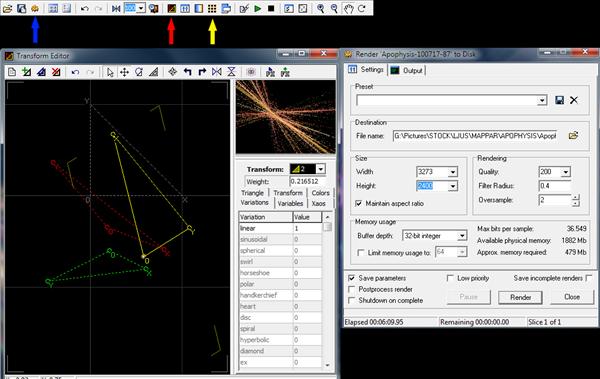
Task: Choose the Rotate triangle tool in editor
Action: 139,72
